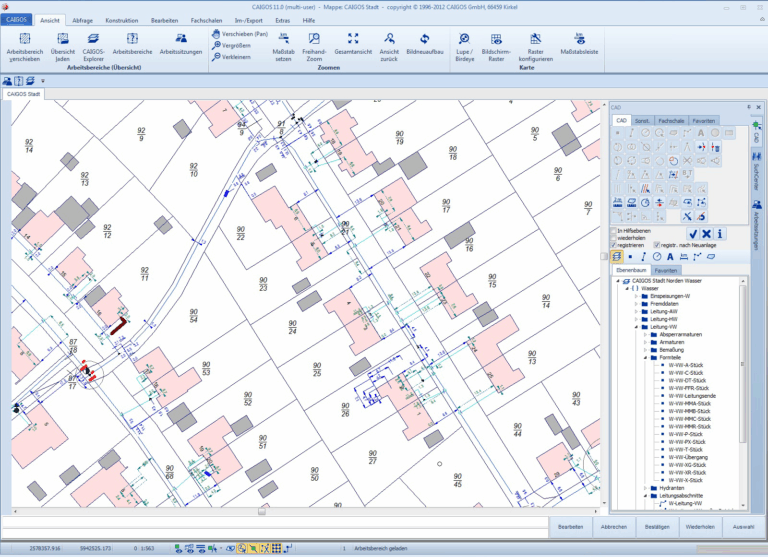Click the Freihand-Zoom ribbon icon

pos(315,39)
